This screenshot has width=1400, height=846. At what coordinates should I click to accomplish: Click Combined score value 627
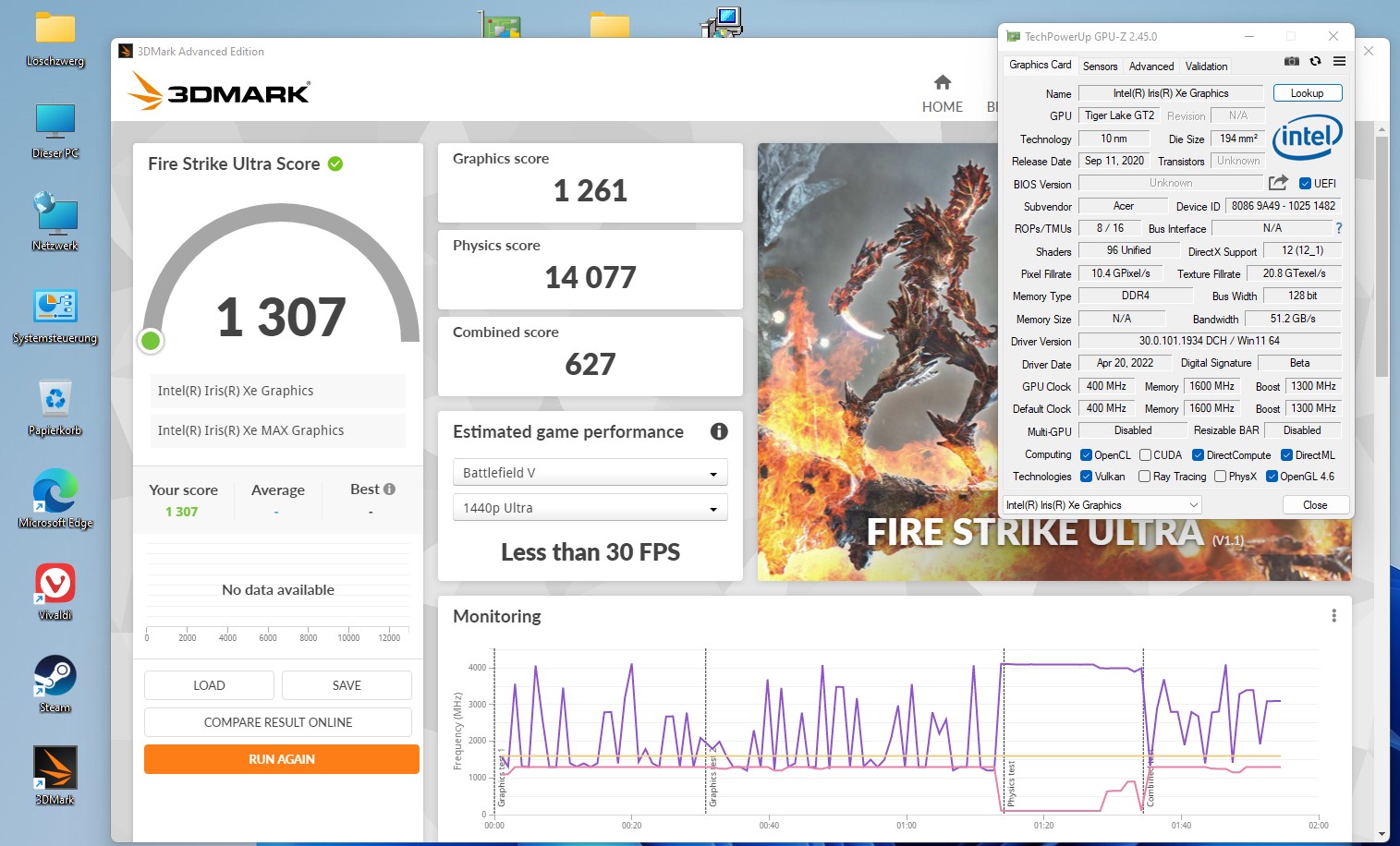click(590, 365)
